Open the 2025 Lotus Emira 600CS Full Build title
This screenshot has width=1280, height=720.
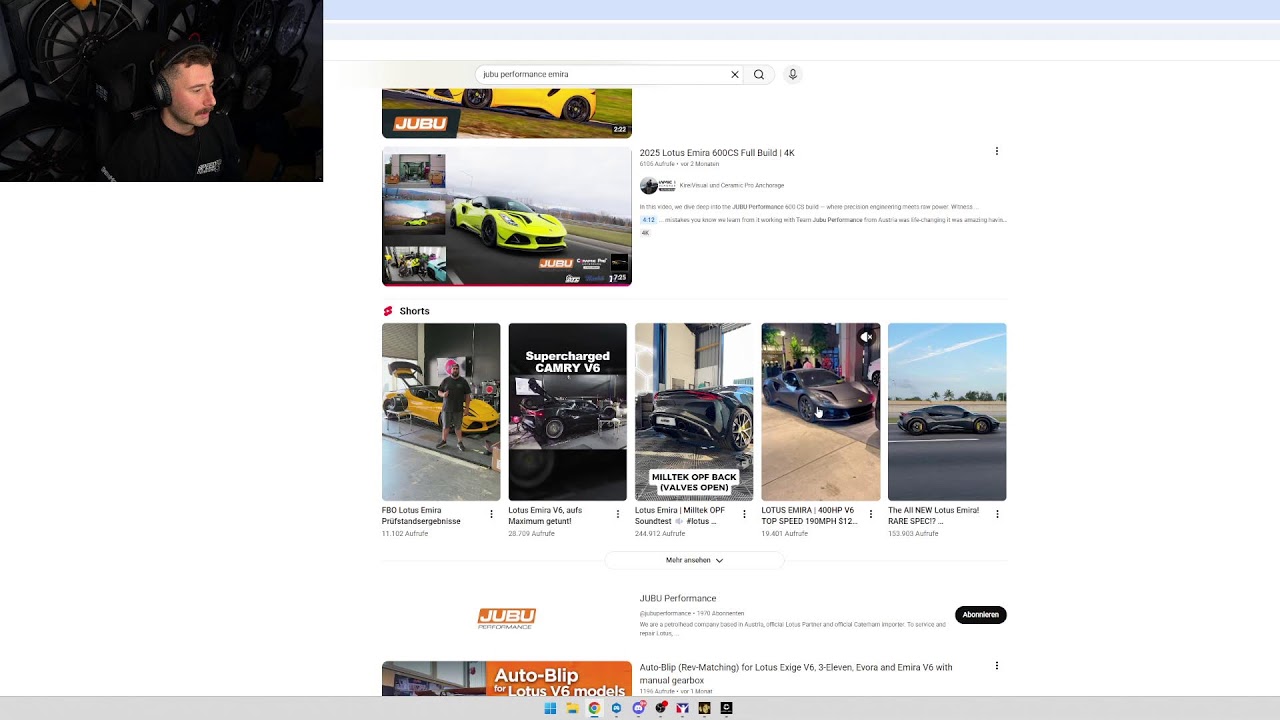pyautogui.click(x=717, y=153)
